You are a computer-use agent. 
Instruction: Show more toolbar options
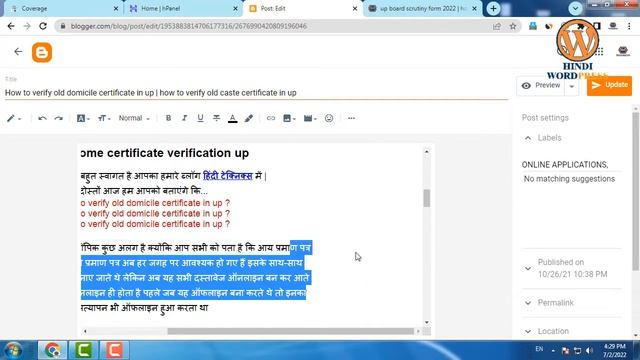[x=351, y=118]
